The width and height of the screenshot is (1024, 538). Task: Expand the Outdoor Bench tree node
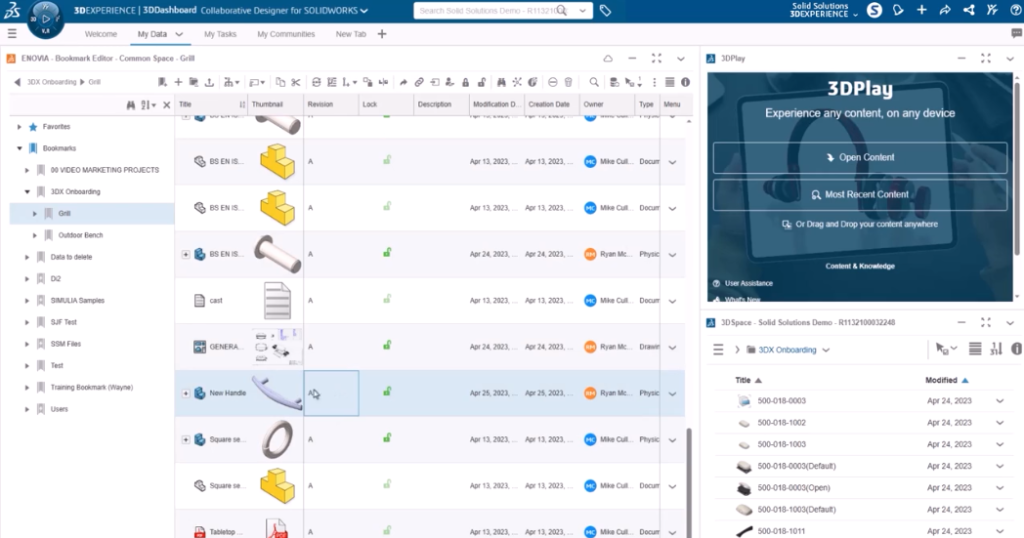(35, 235)
